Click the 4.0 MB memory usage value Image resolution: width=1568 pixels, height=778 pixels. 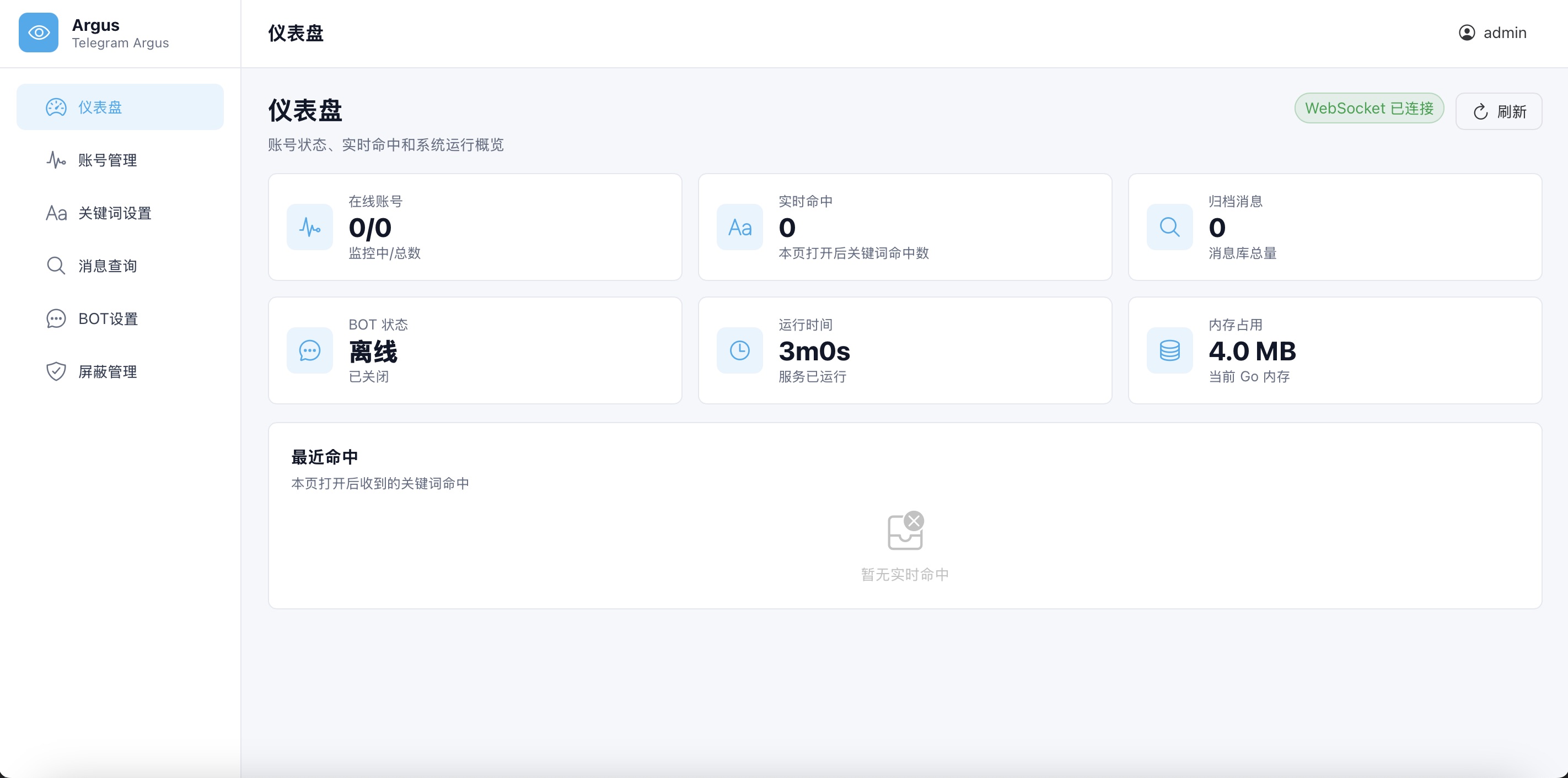(x=1252, y=351)
